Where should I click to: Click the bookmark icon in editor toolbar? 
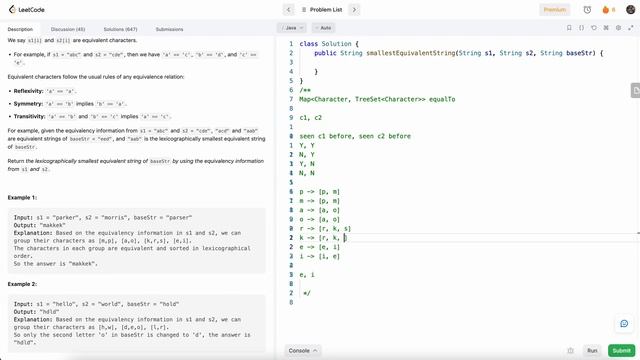pyautogui.click(x=569, y=28)
